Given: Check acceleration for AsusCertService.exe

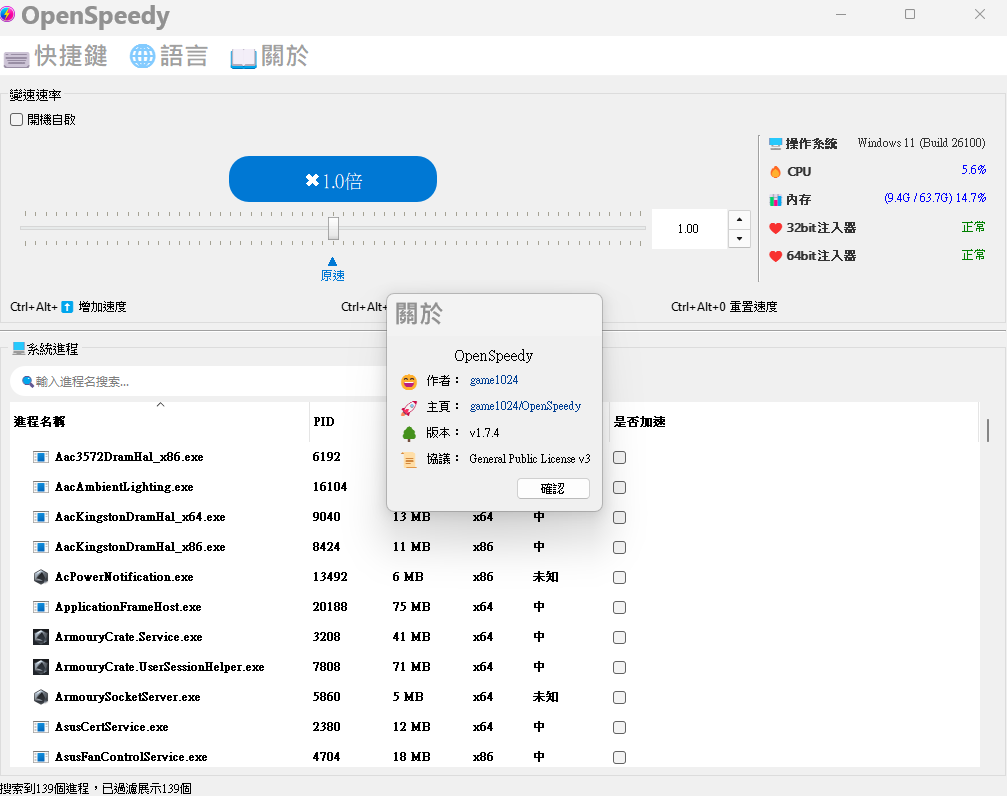Looking at the screenshot, I should pos(619,727).
